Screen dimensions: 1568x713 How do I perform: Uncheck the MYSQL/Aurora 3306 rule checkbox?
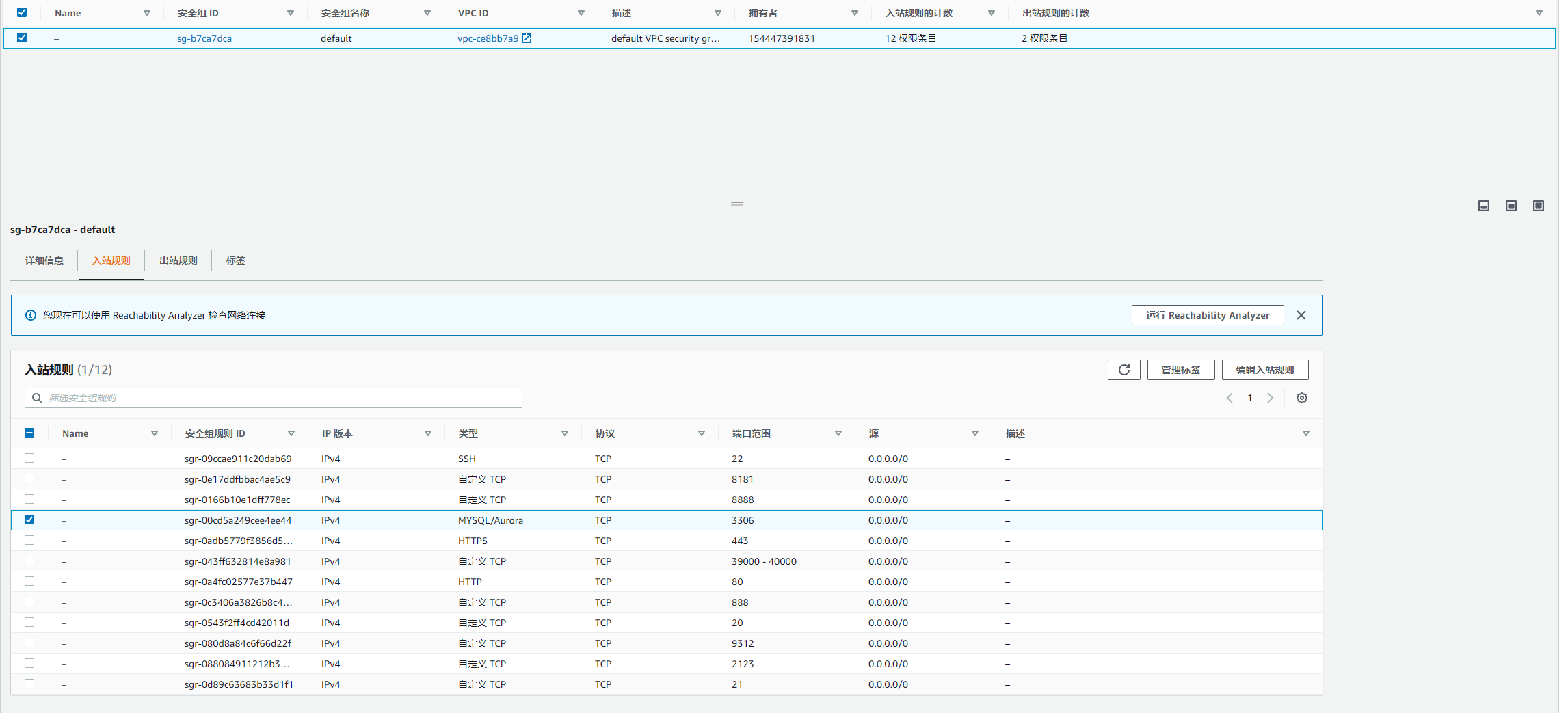tap(29, 520)
